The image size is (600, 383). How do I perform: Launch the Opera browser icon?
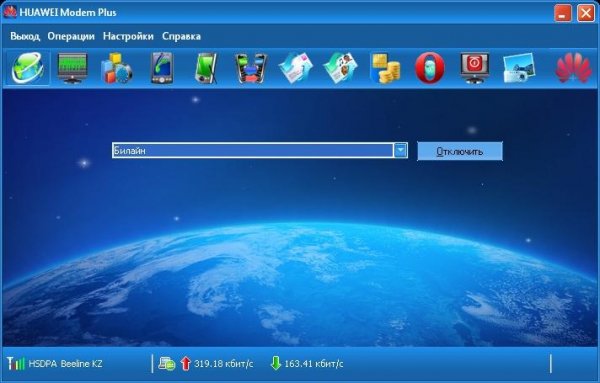[430, 68]
